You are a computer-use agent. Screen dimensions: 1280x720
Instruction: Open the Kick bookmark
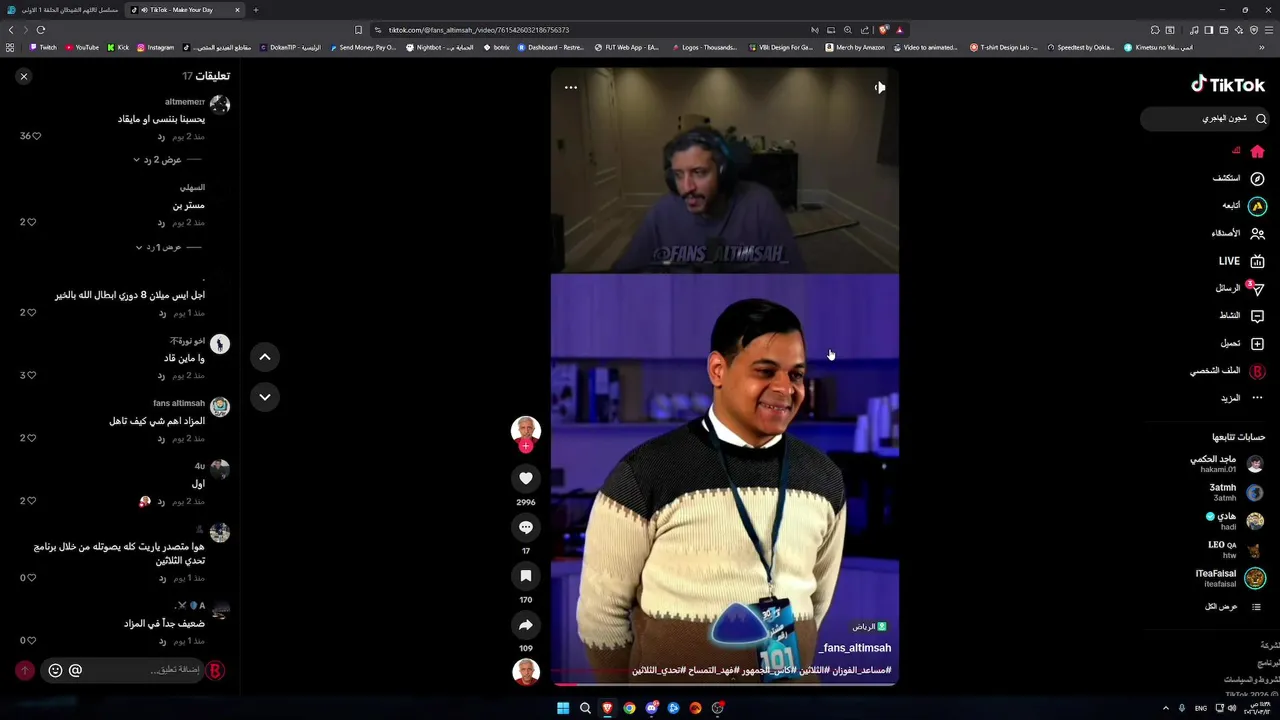tap(118, 47)
